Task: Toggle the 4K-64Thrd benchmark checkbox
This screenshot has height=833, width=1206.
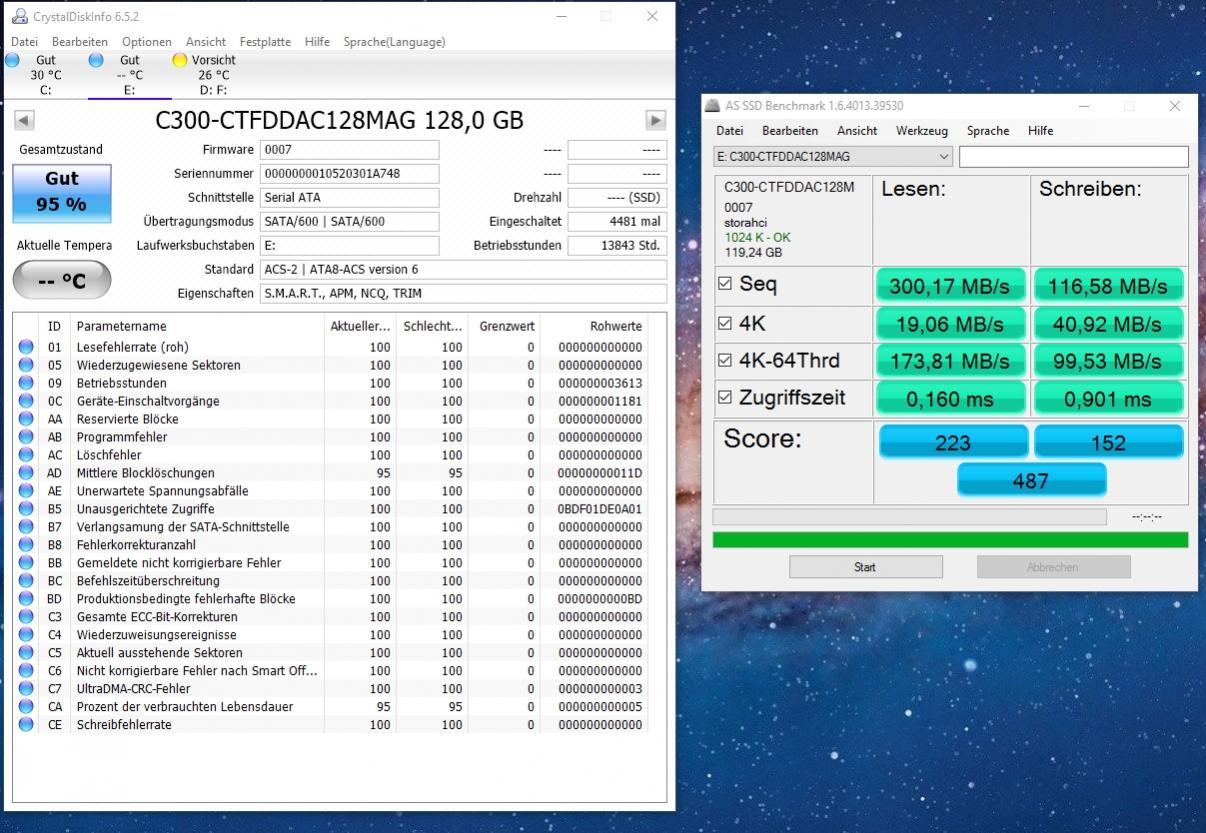Action: [726, 360]
